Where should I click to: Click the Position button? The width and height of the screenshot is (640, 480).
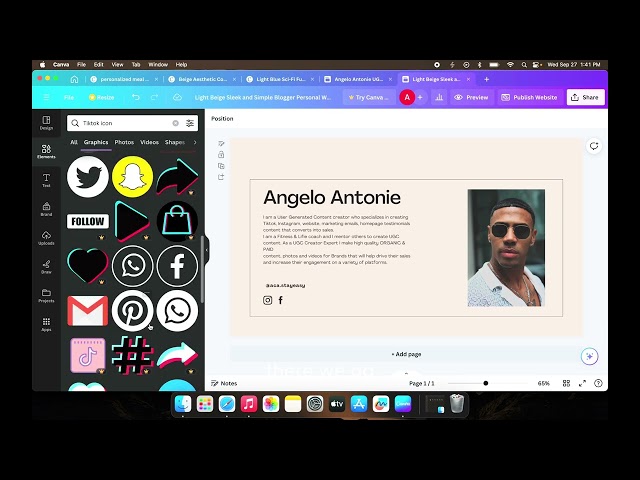click(222, 118)
